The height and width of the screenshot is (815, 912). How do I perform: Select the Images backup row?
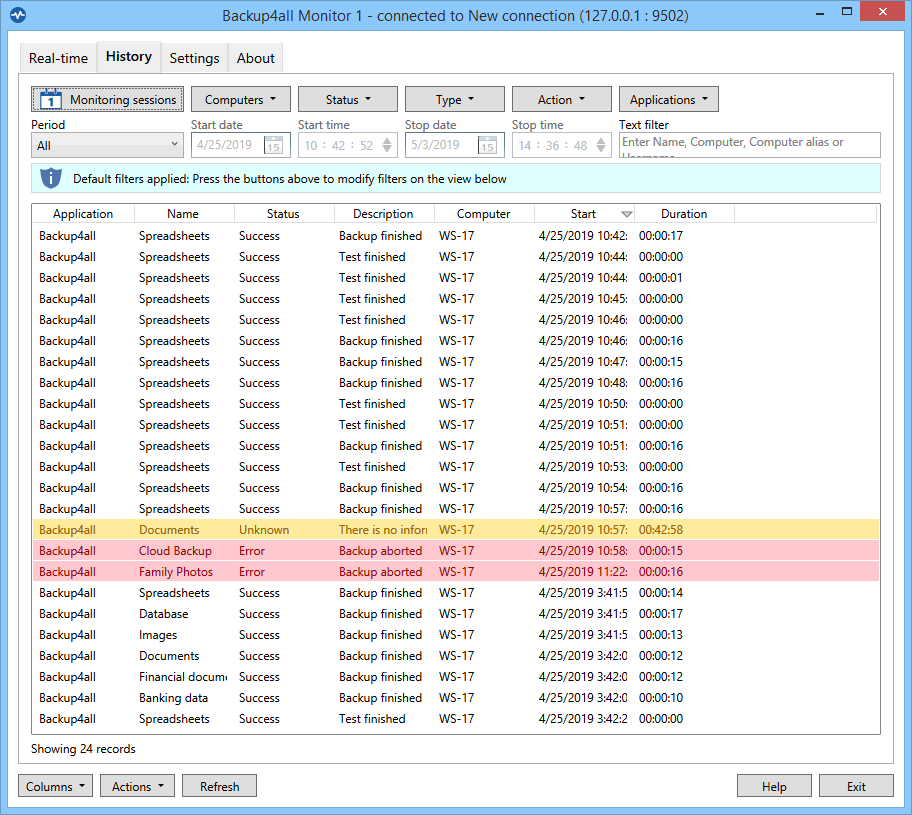point(456,635)
